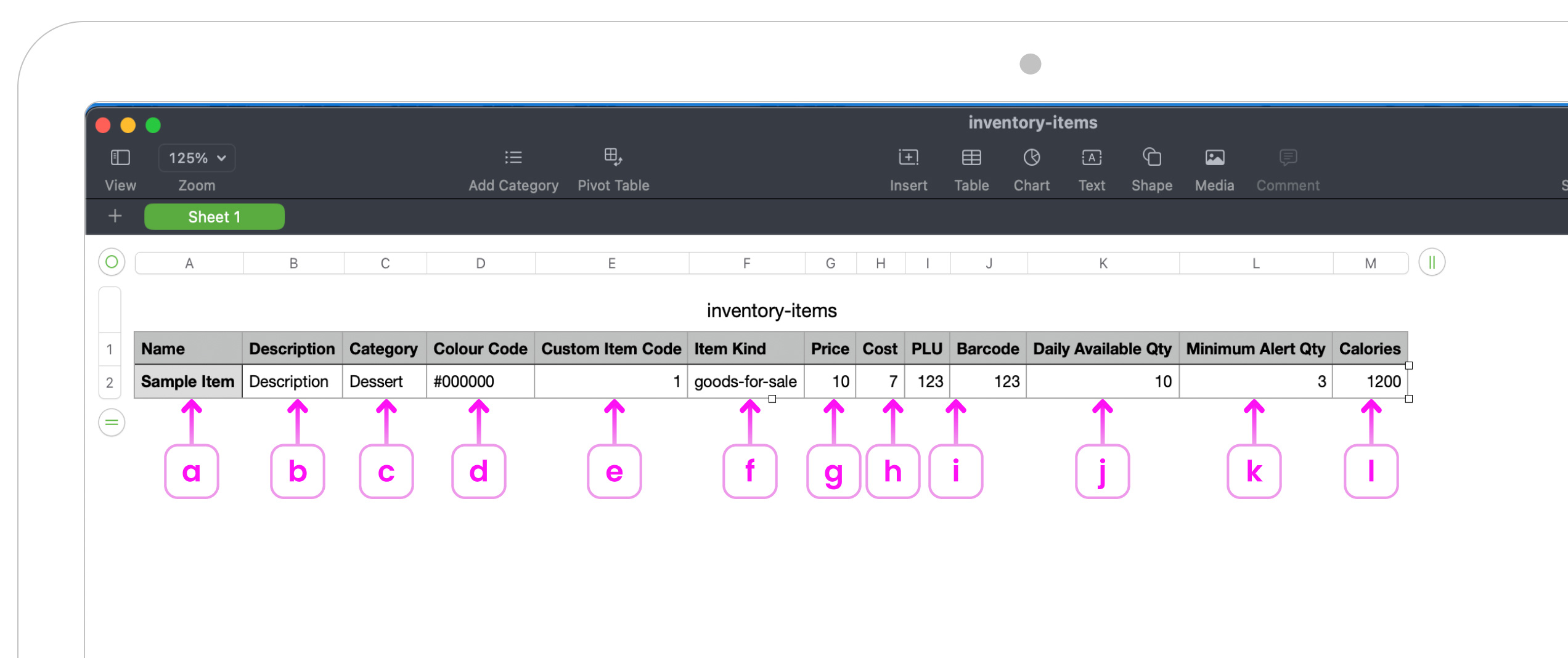Add a Text box

[x=1092, y=158]
